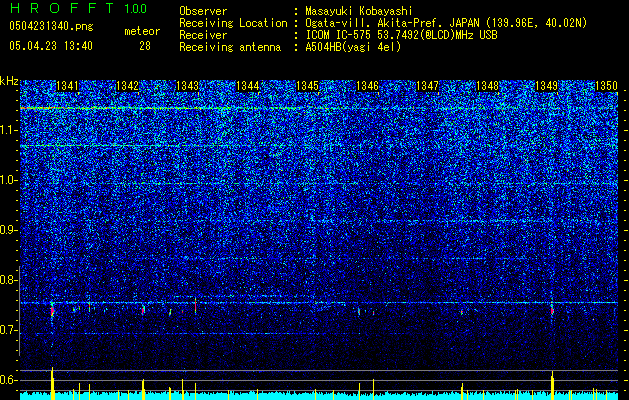Click the 1347 time marker
629x400 pixels.
428,86
